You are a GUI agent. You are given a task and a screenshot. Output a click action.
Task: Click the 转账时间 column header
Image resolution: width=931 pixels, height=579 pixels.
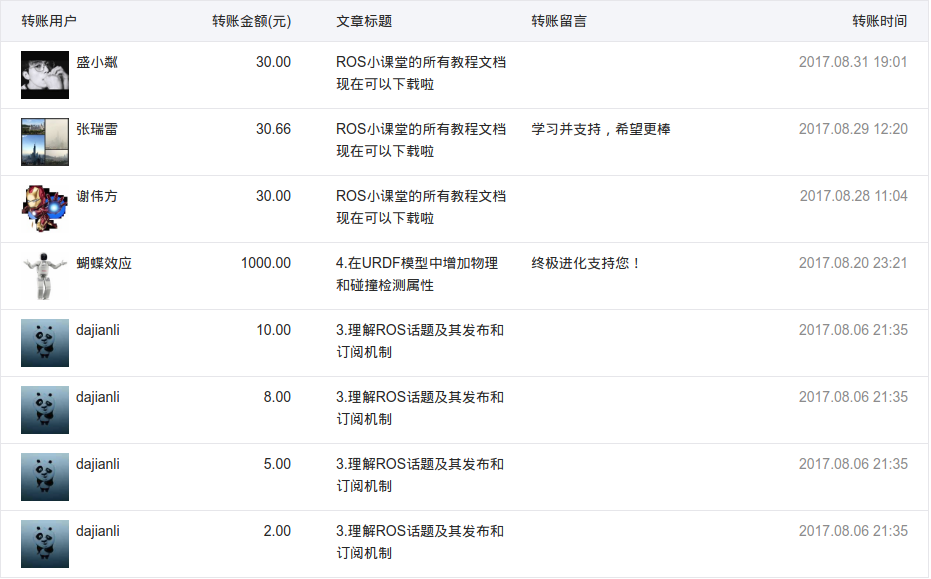click(x=880, y=21)
